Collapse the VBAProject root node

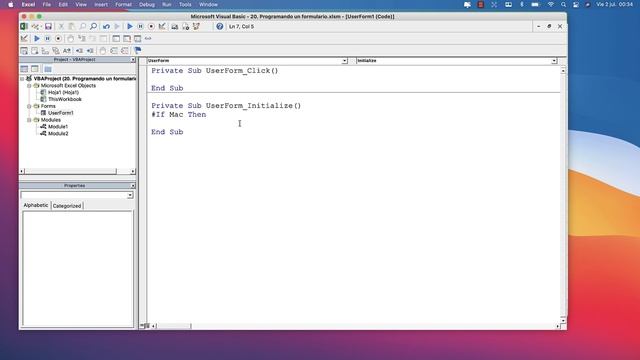(x=22, y=78)
